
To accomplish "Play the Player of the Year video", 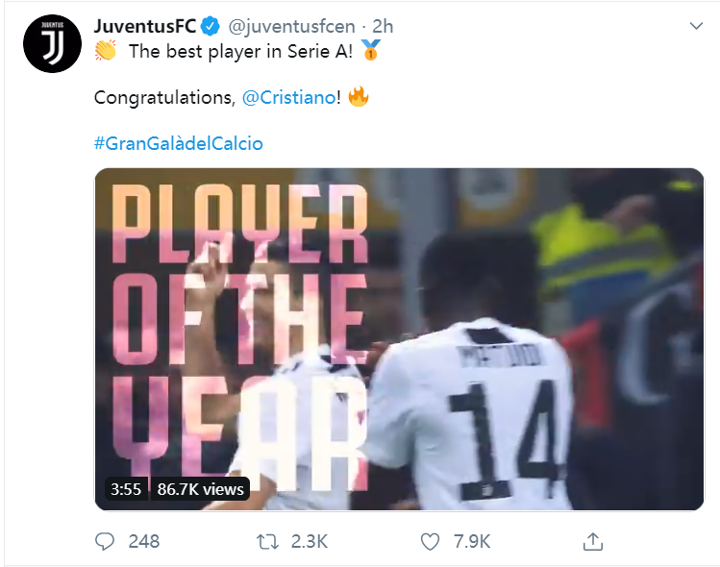I will [398, 339].
